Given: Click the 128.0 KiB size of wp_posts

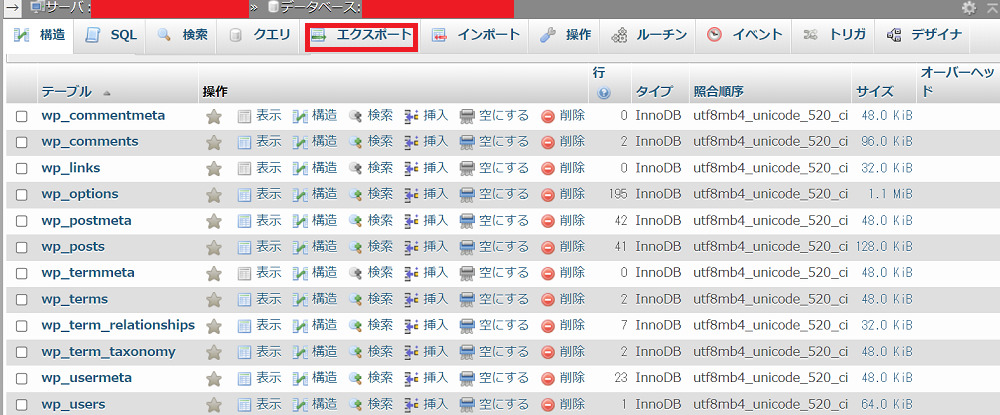Looking at the screenshot, I should click(885, 247).
